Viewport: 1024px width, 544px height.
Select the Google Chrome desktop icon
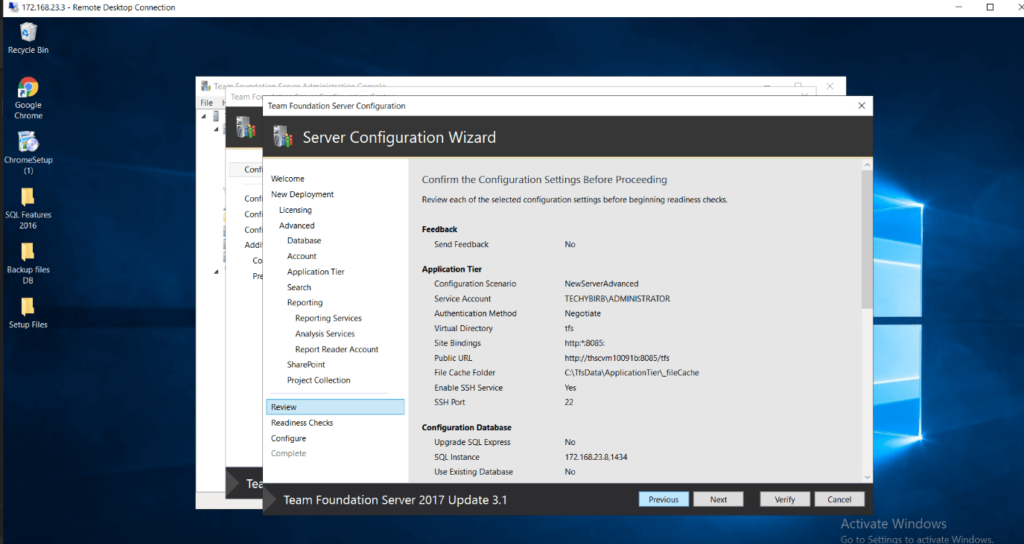28,98
